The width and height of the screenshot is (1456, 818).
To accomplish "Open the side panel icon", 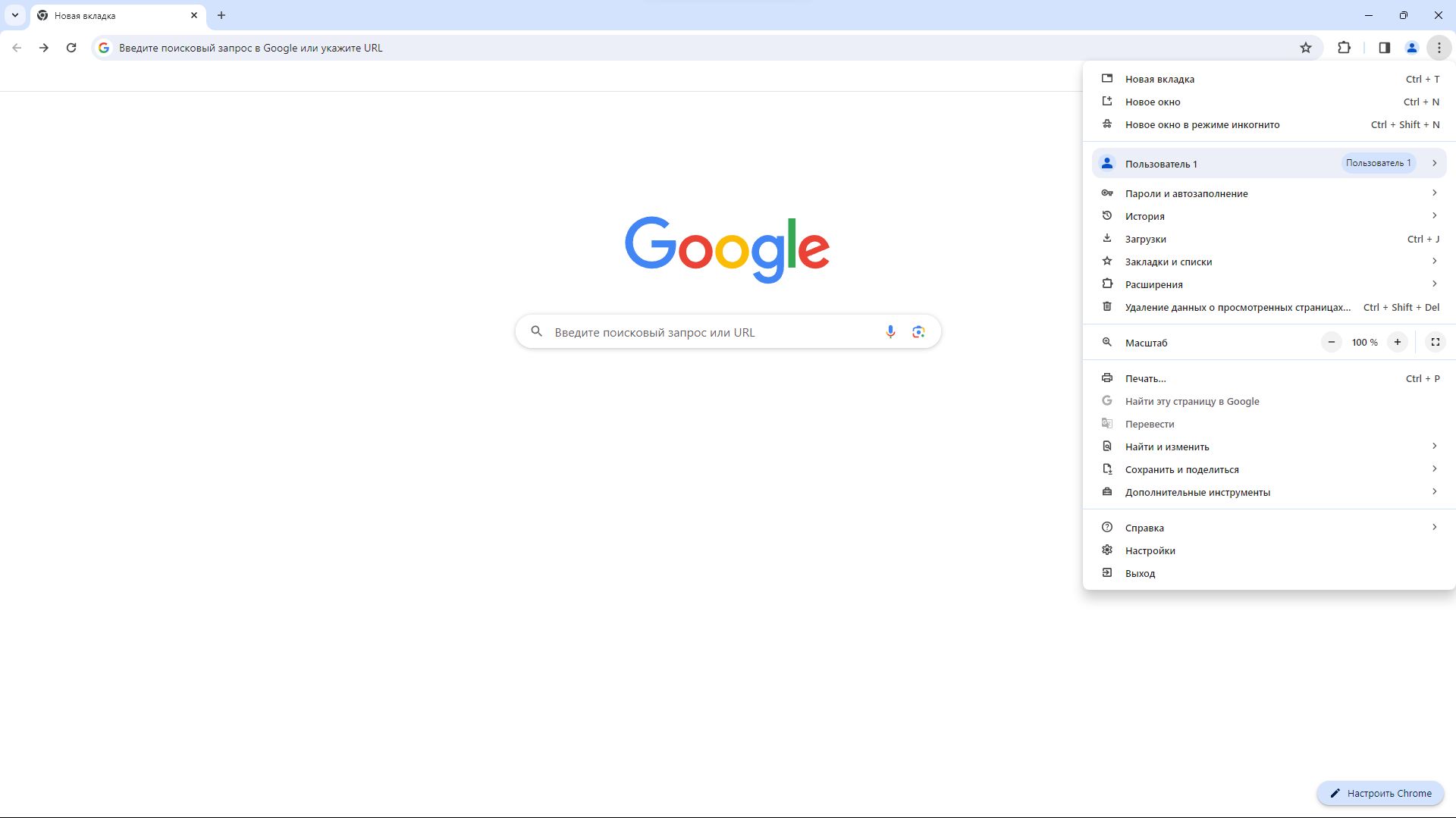I will click(x=1384, y=48).
